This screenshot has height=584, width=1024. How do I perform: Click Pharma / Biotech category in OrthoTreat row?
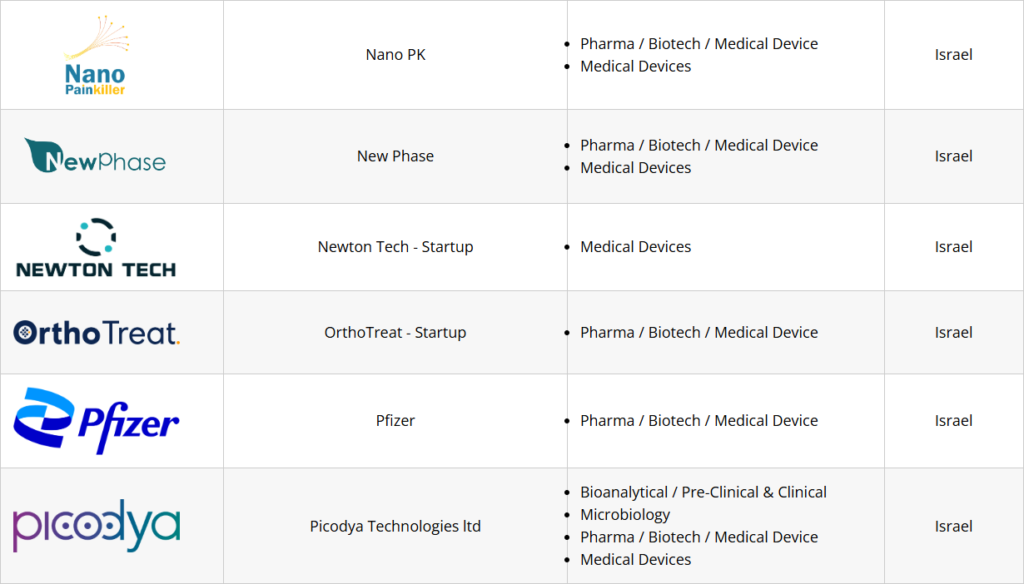(x=698, y=333)
